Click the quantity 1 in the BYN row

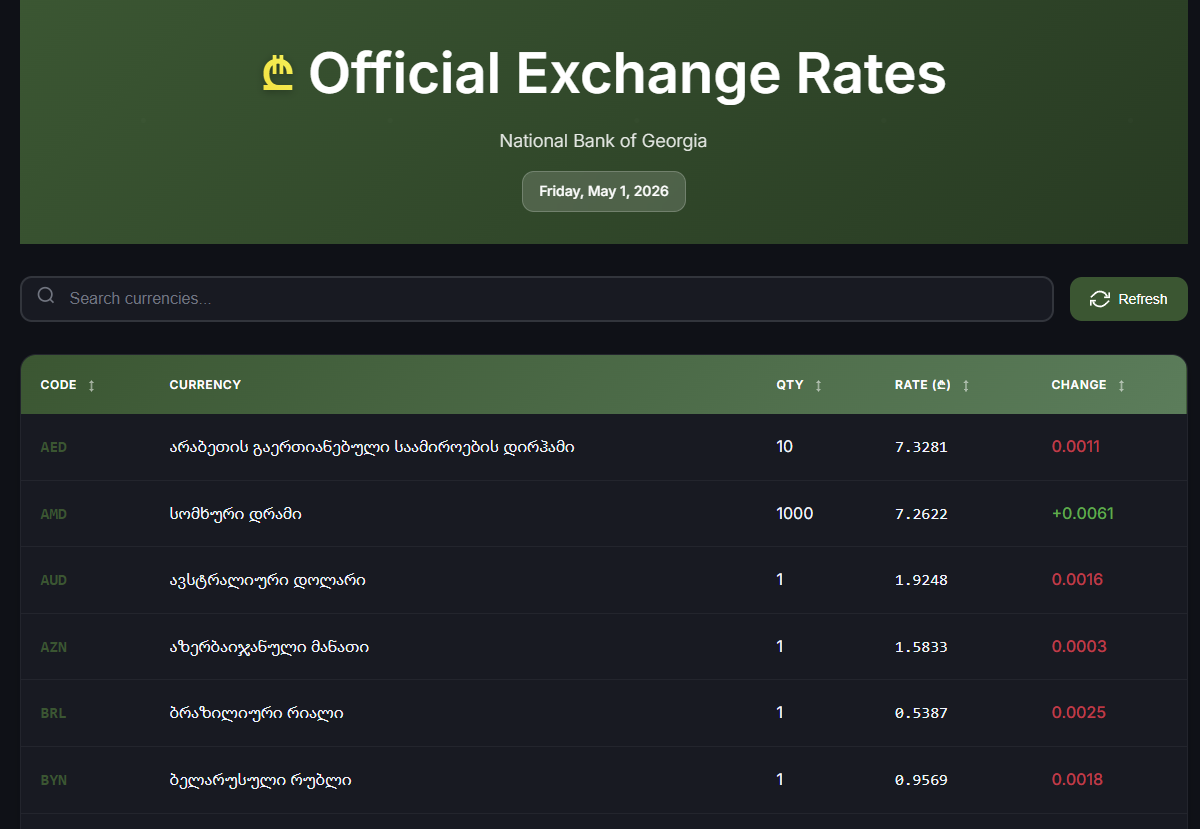pyautogui.click(x=780, y=780)
